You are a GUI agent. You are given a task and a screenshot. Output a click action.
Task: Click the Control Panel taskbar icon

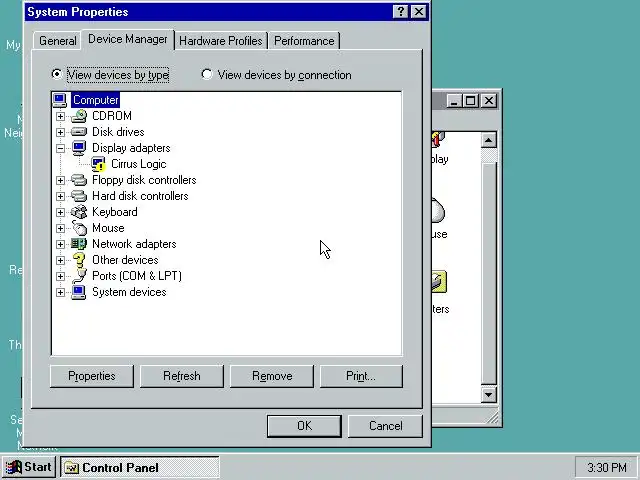(72, 468)
